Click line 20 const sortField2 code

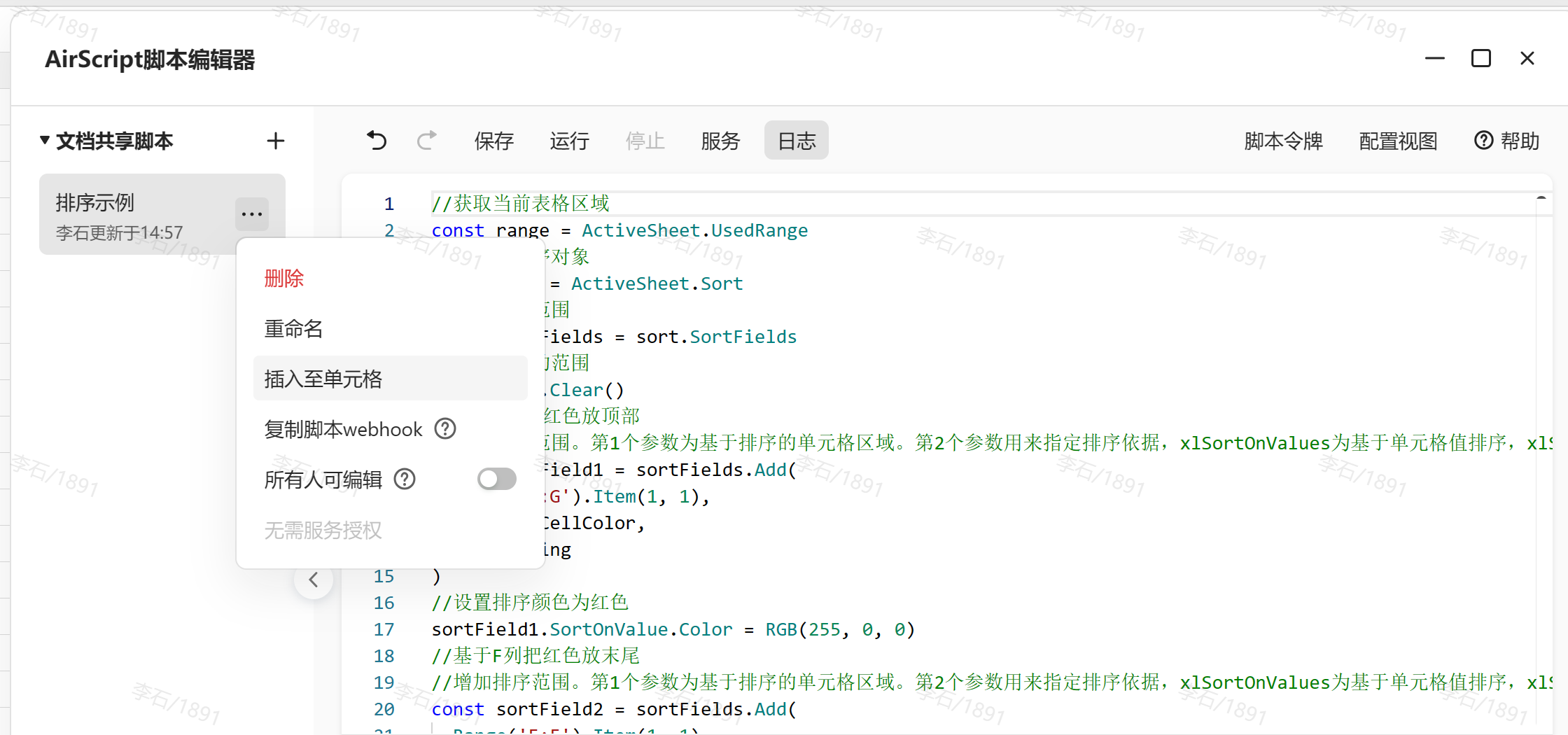click(614, 709)
